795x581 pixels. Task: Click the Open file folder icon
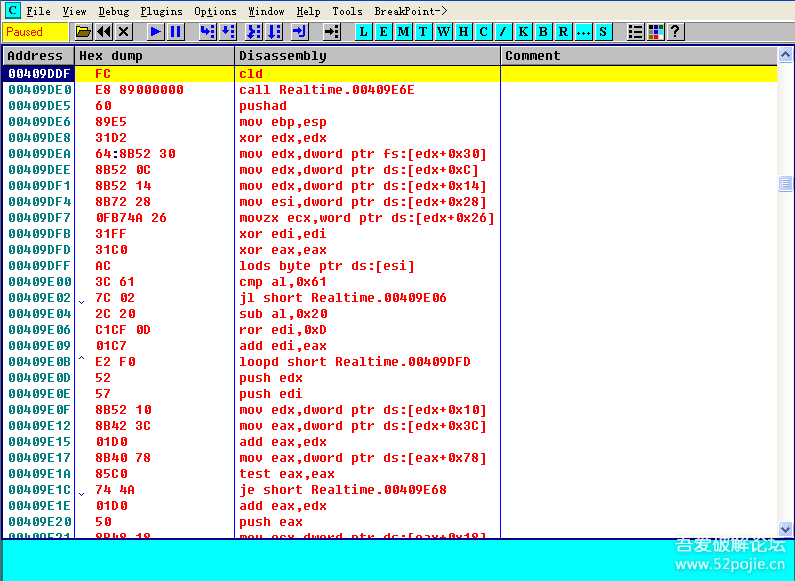(x=83, y=32)
